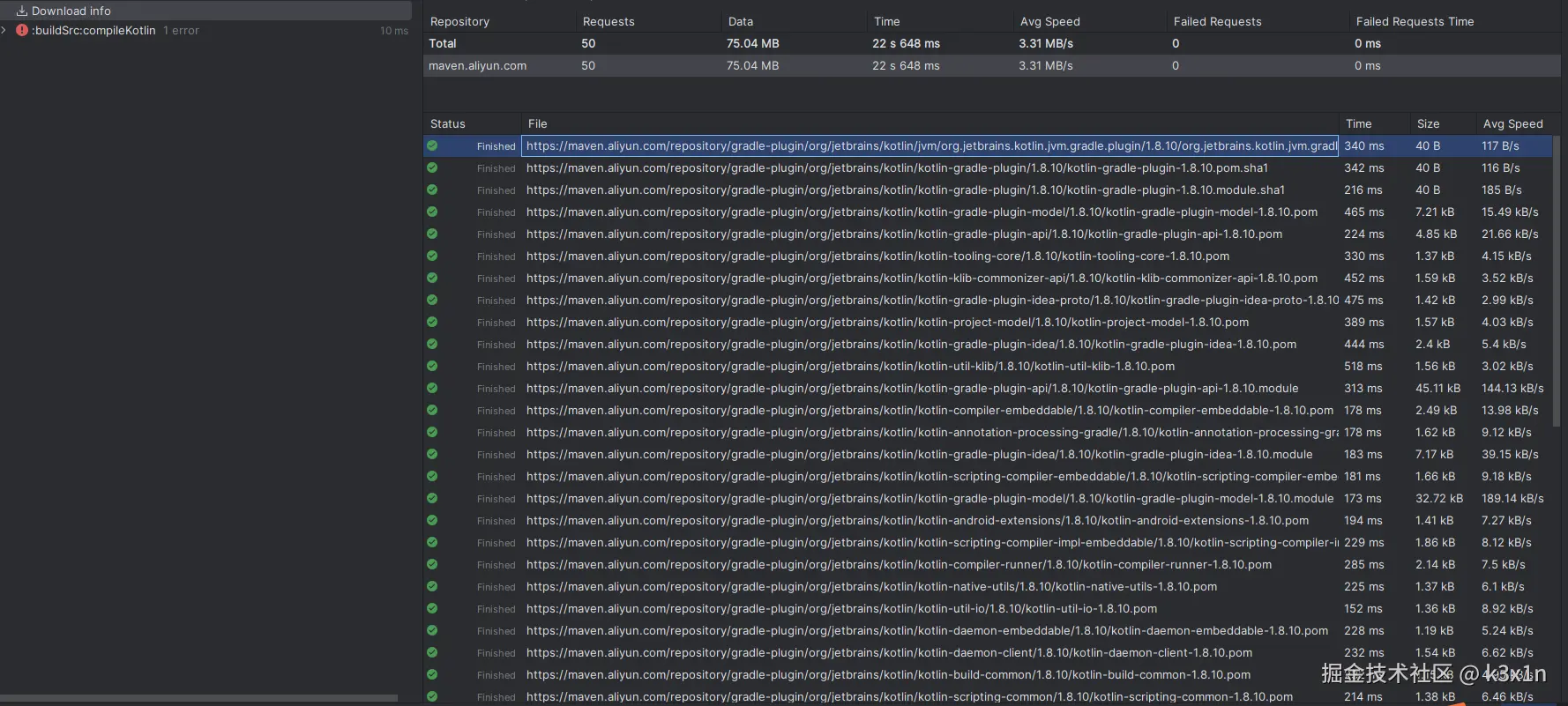Viewport: 1568px width, 706px height.
Task: Click the Status column header
Action: click(x=448, y=123)
